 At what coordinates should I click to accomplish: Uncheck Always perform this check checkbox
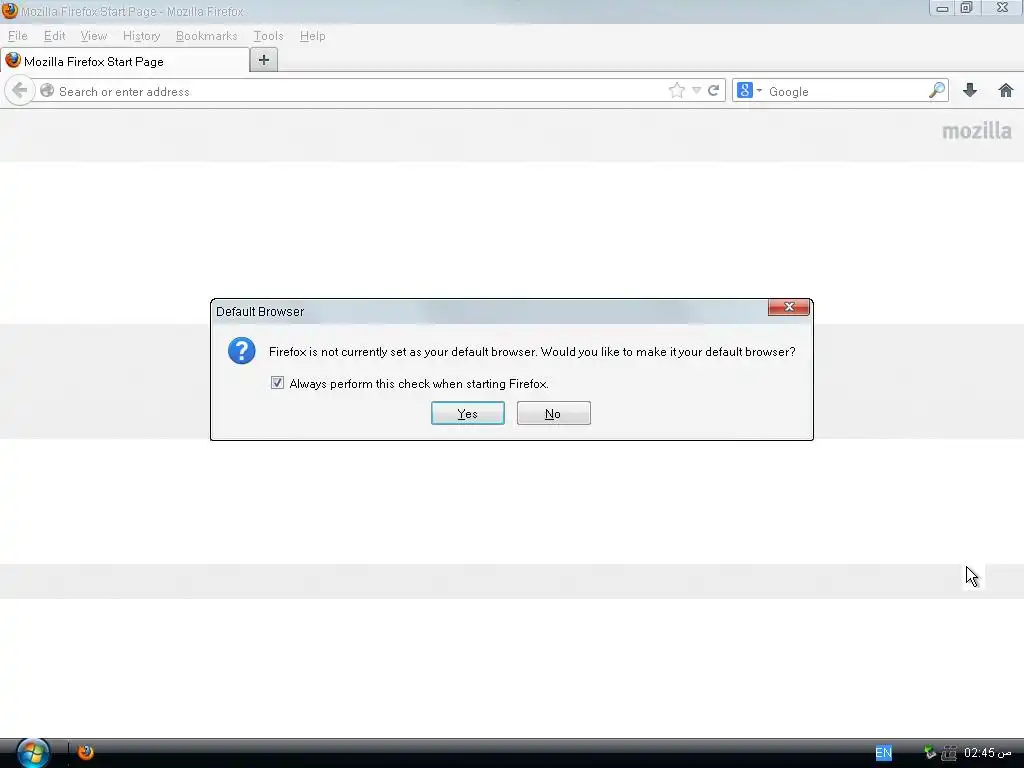pyautogui.click(x=278, y=383)
